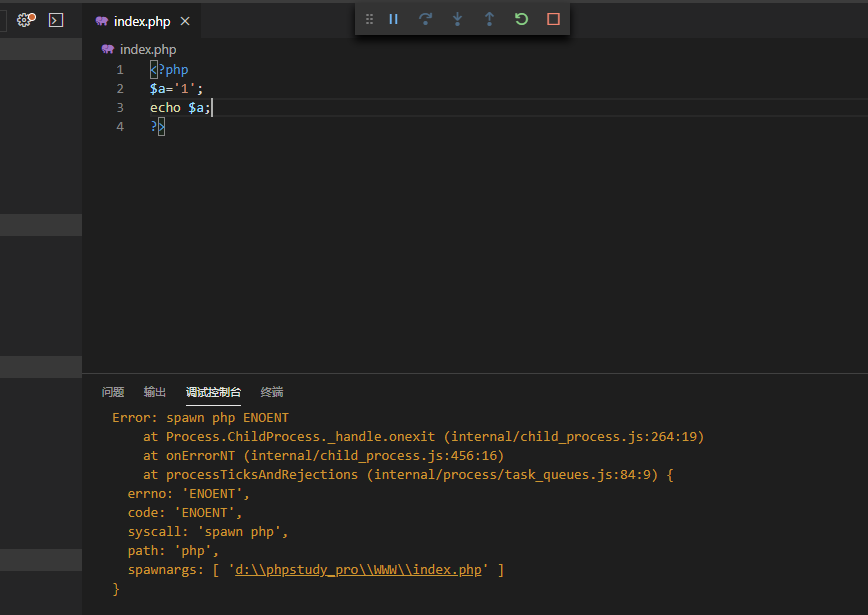Click the syscall: 'spawn php' line

208,531
